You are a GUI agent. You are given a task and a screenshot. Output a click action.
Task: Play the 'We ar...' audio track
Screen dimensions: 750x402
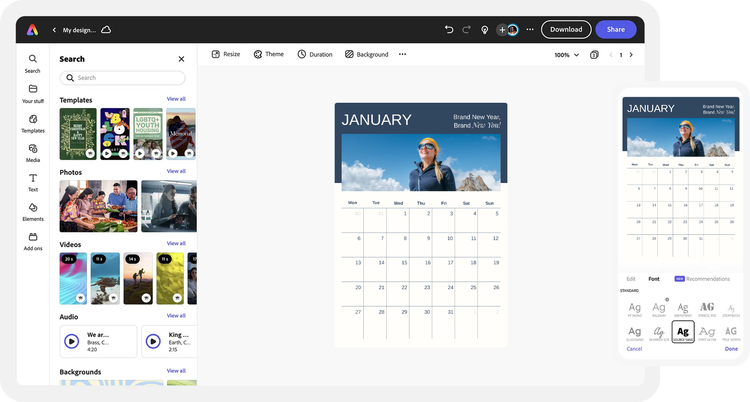click(72, 341)
